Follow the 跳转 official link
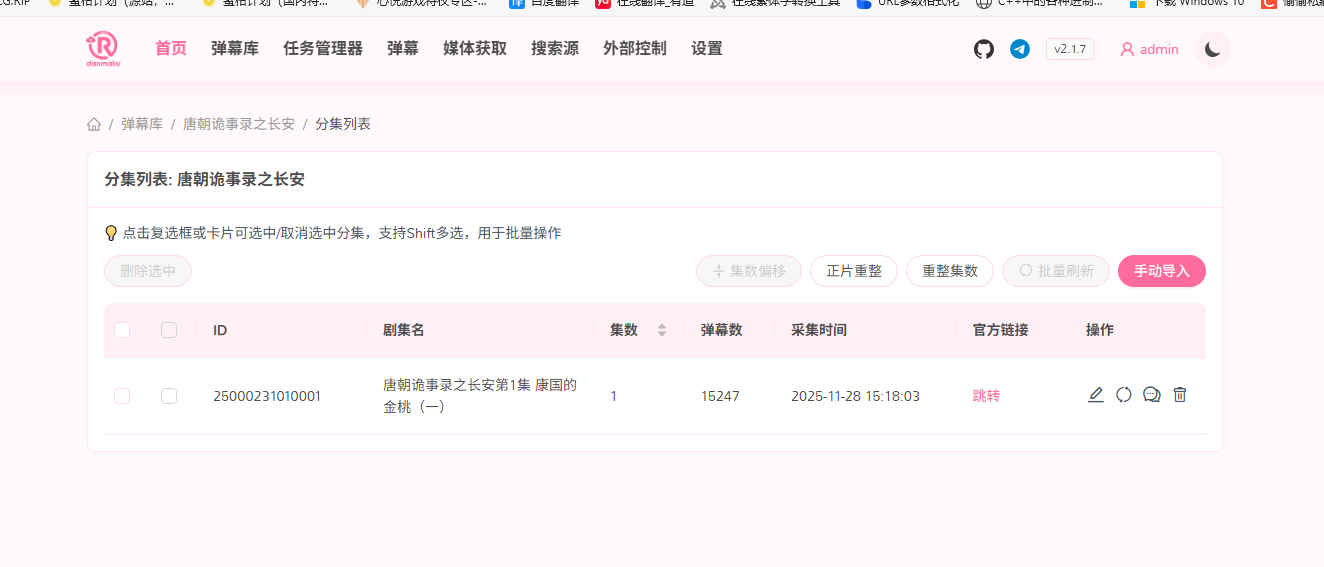 pos(986,396)
